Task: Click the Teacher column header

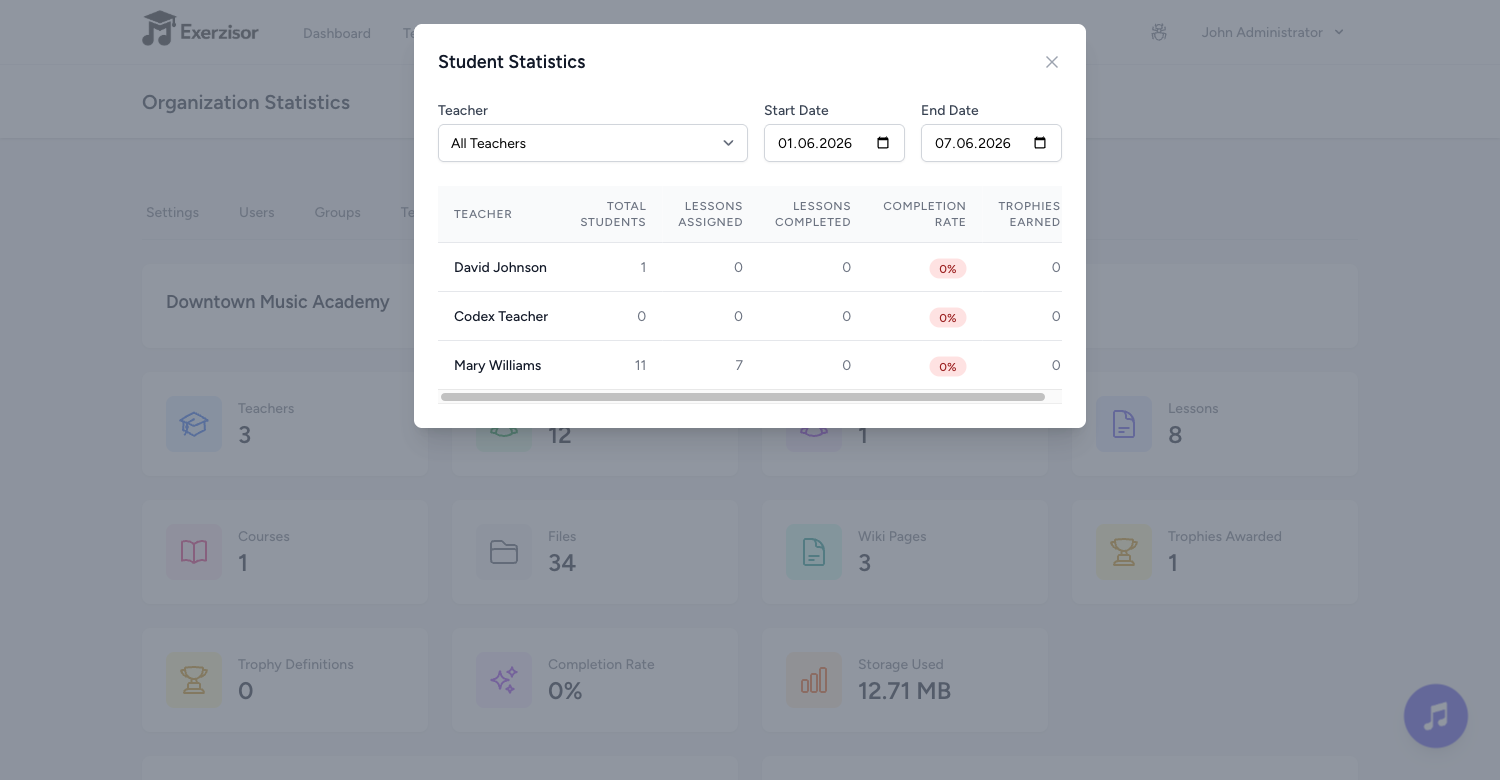Action: tap(483, 214)
